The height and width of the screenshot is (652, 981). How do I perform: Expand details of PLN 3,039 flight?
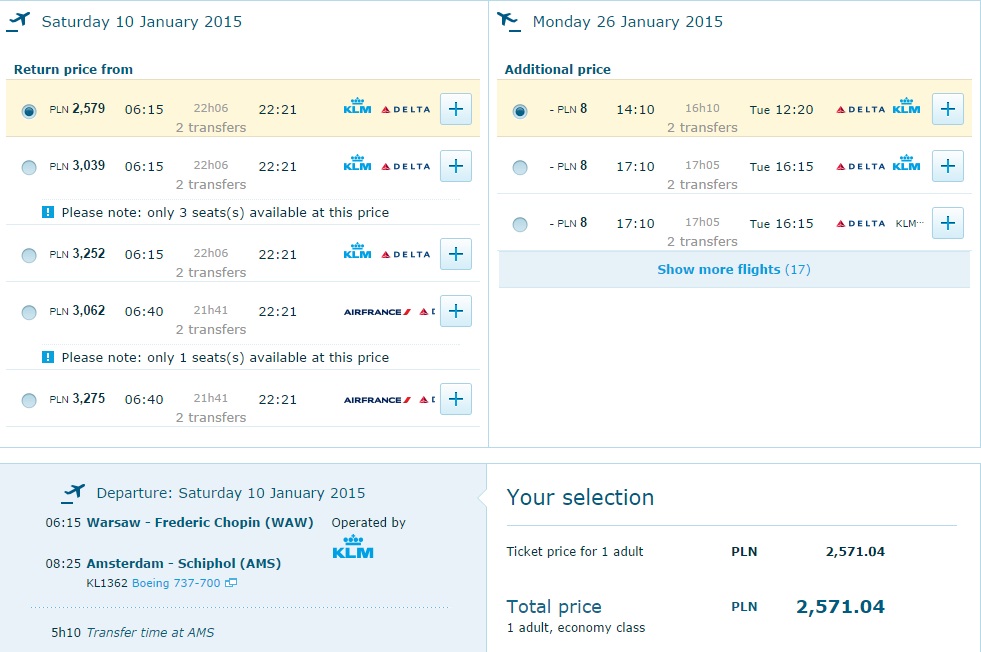pos(455,166)
